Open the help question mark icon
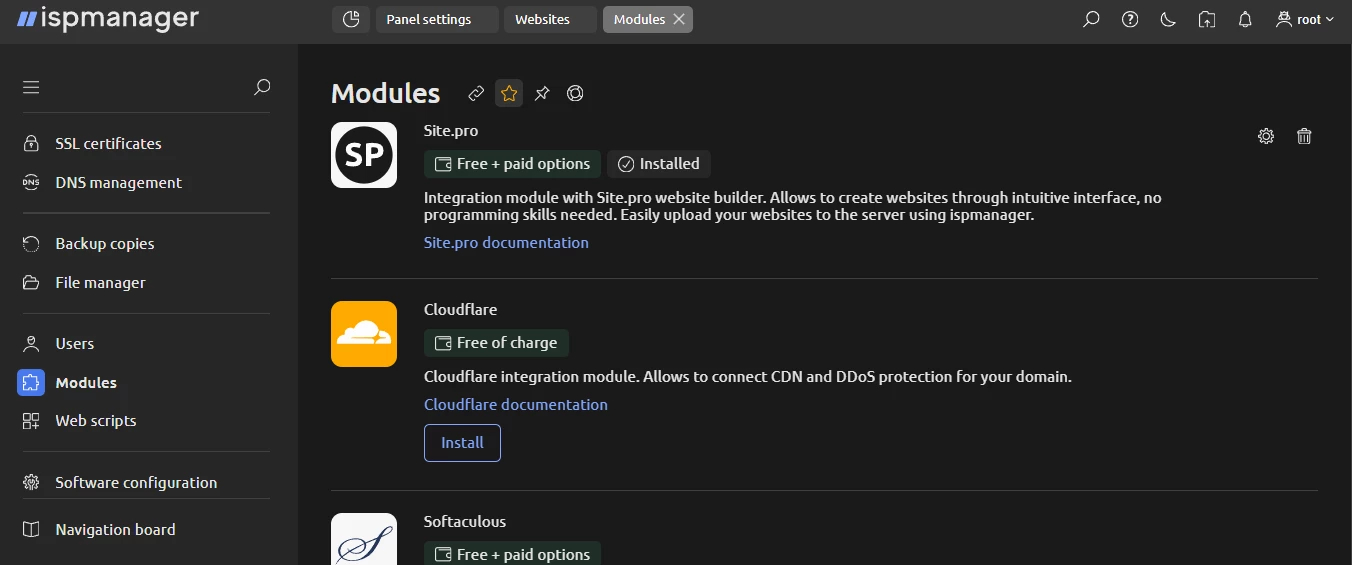 click(x=1130, y=19)
